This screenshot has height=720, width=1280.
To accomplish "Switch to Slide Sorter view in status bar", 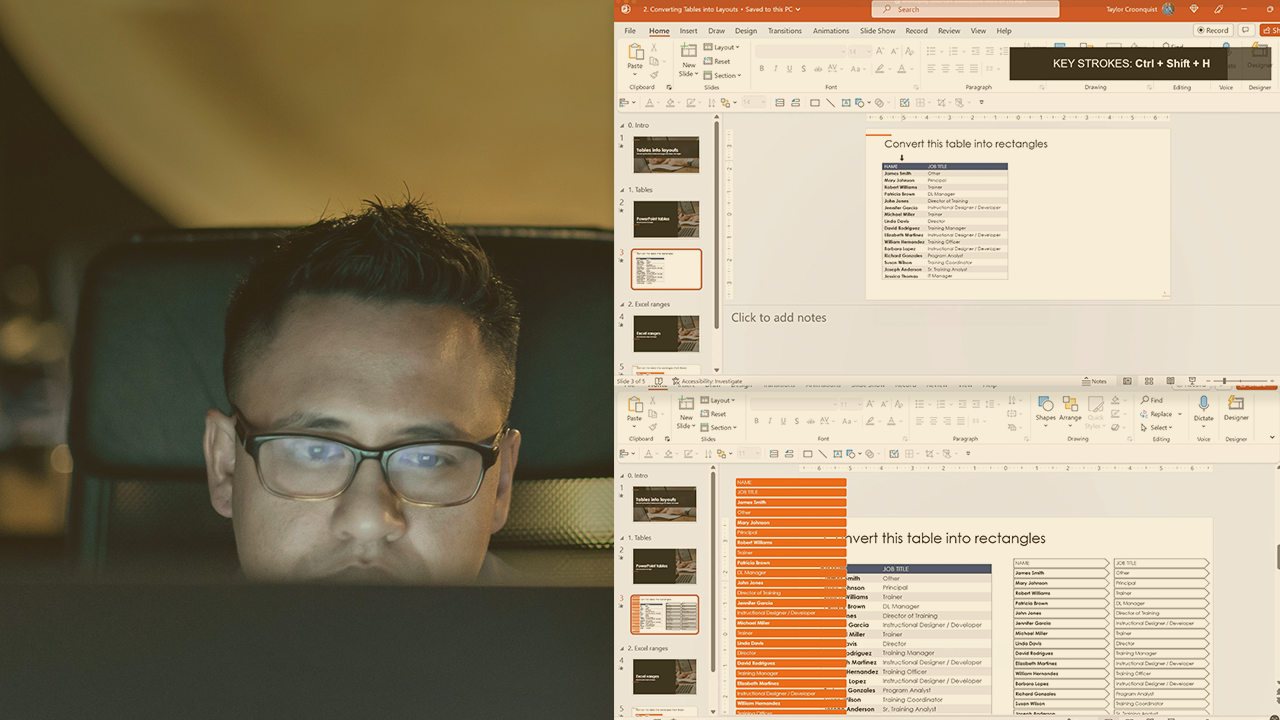I will [x=1148, y=381].
